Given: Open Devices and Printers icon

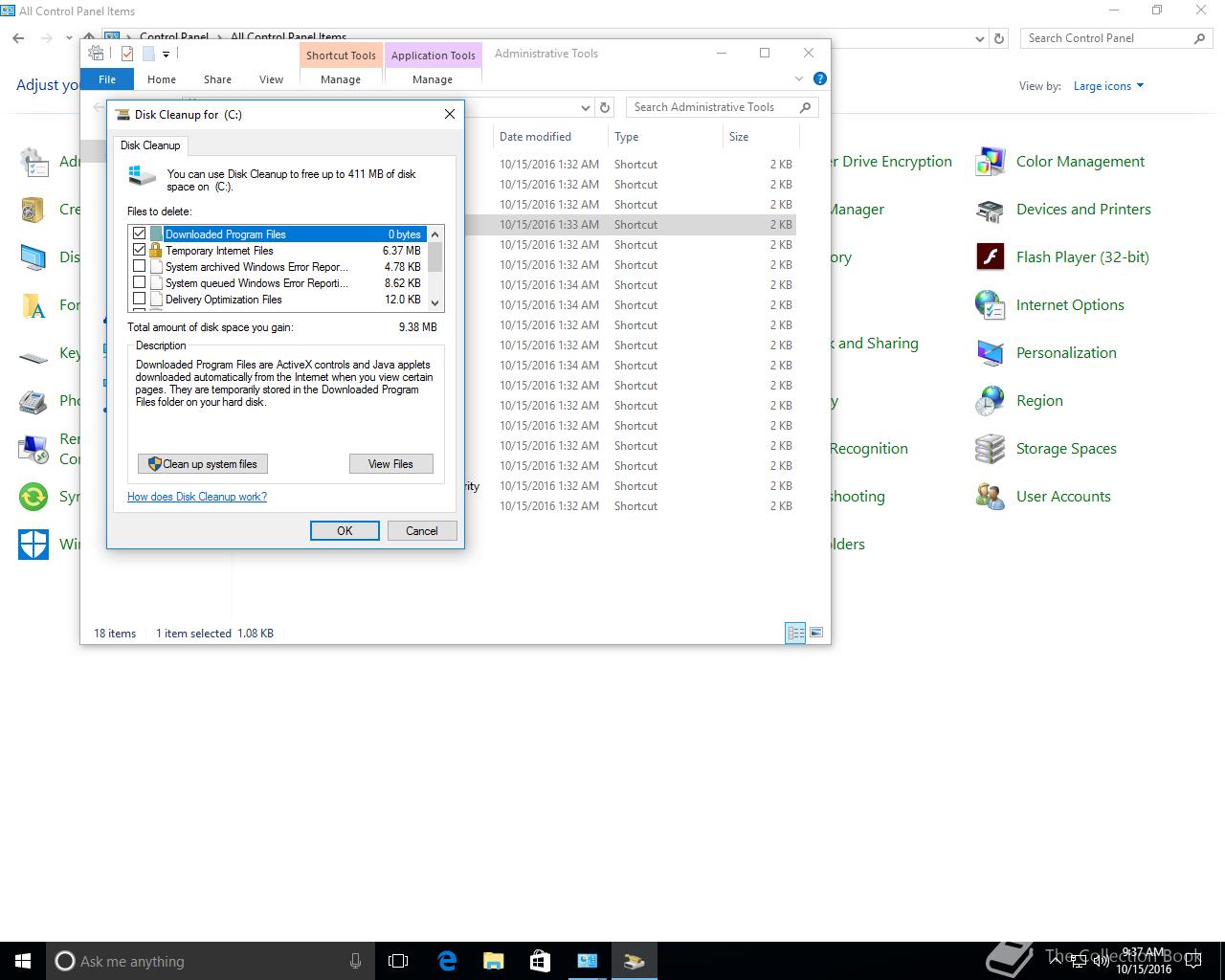Looking at the screenshot, I should [990, 210].
